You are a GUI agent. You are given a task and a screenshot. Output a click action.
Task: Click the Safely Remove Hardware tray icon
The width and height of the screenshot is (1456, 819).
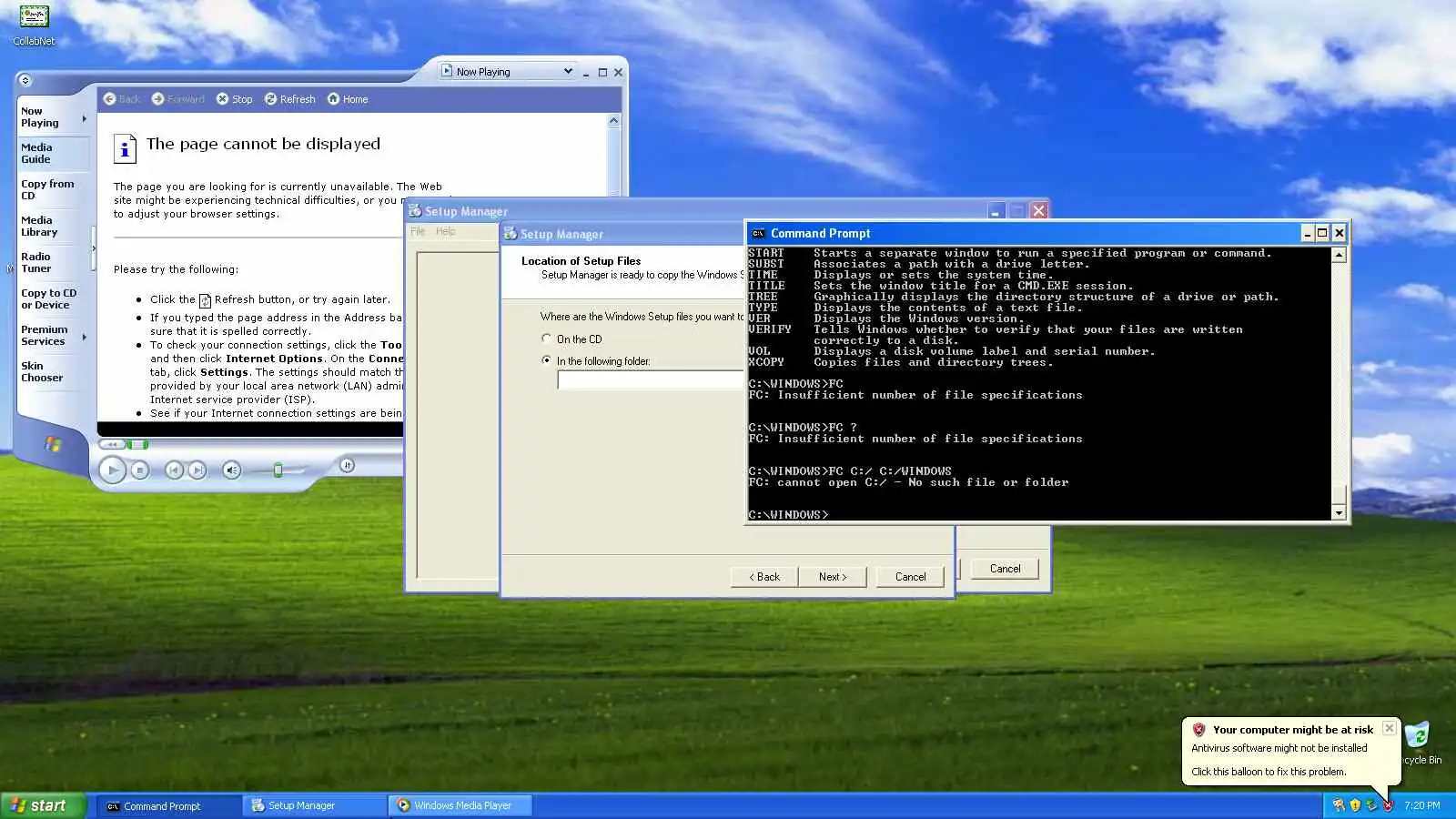click(x=1371, y=805)
